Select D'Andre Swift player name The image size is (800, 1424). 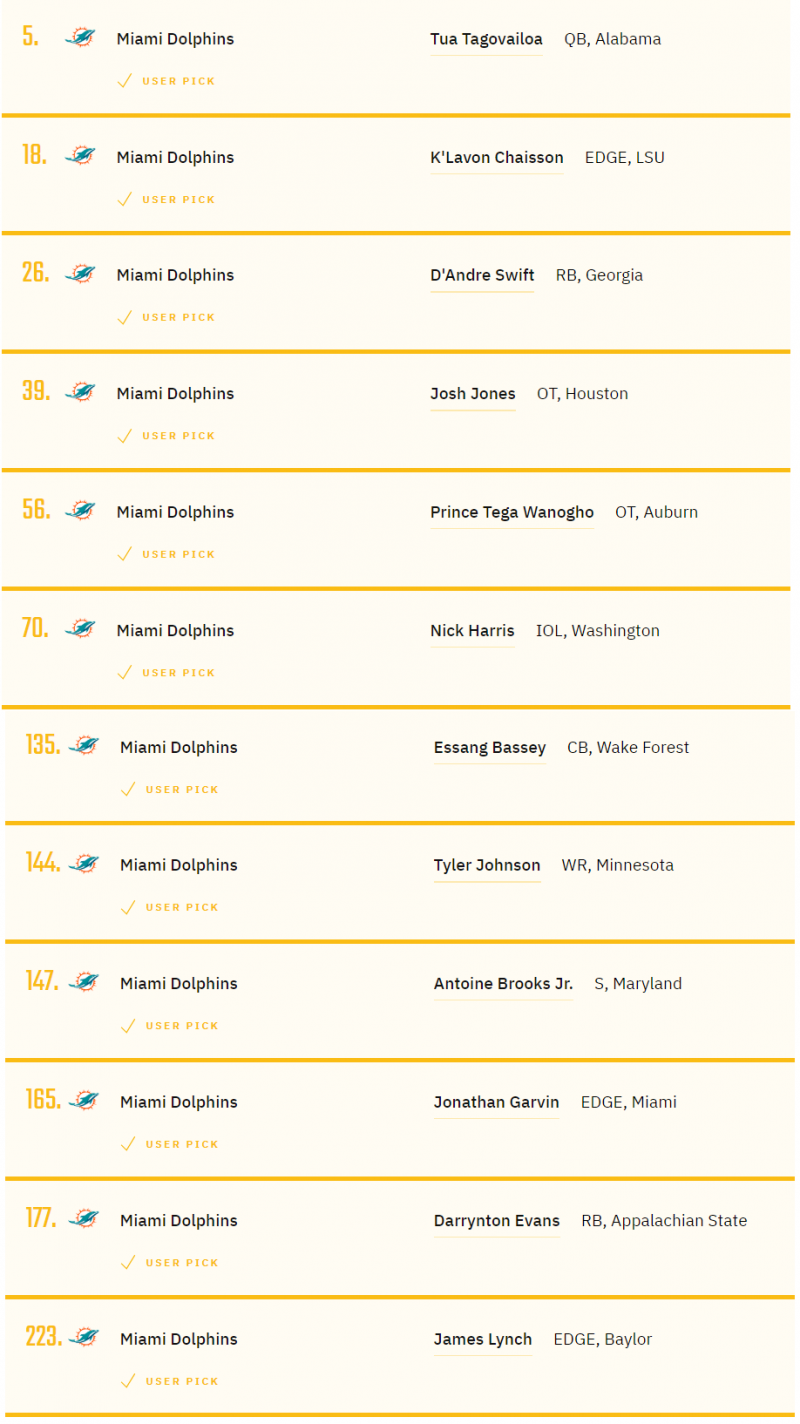482,275
